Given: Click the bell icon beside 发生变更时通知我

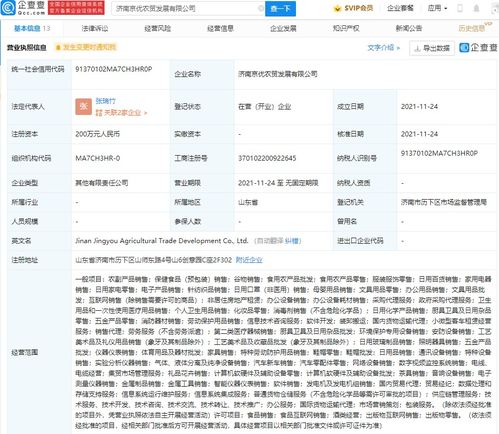Looking at the screenshot, I should pos(58,47).
